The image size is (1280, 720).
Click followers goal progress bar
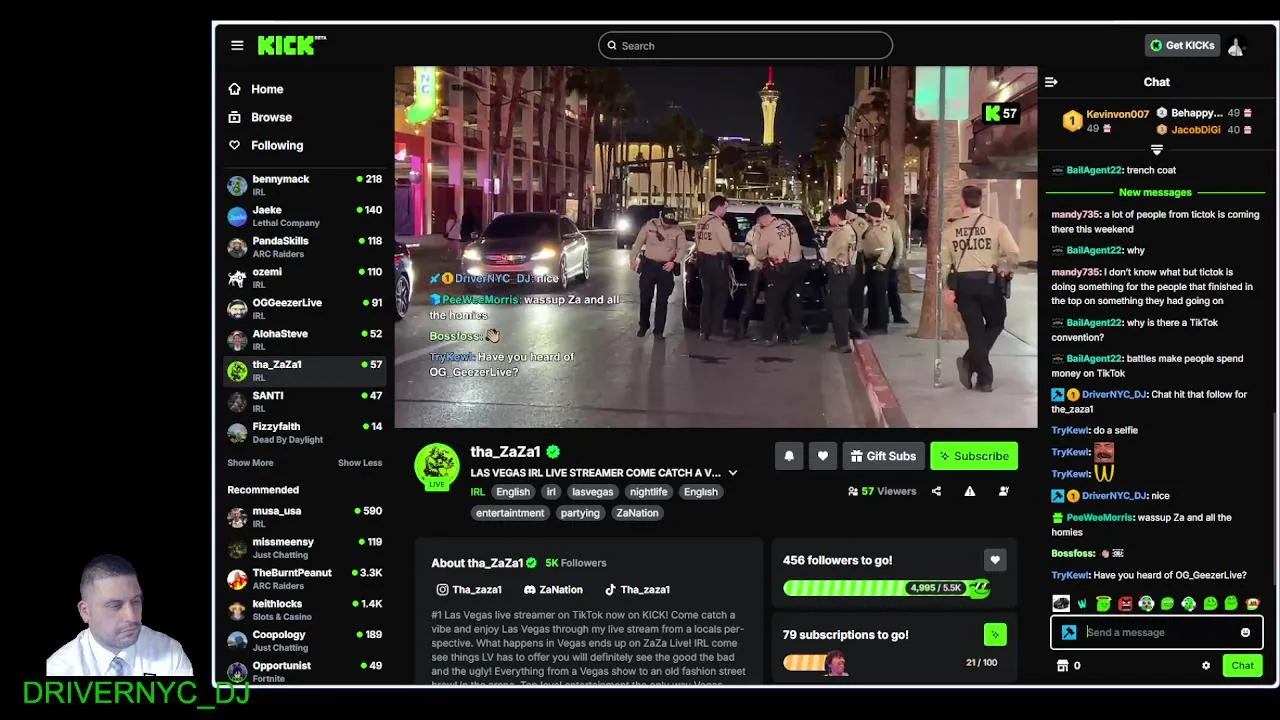pos(884,588)
